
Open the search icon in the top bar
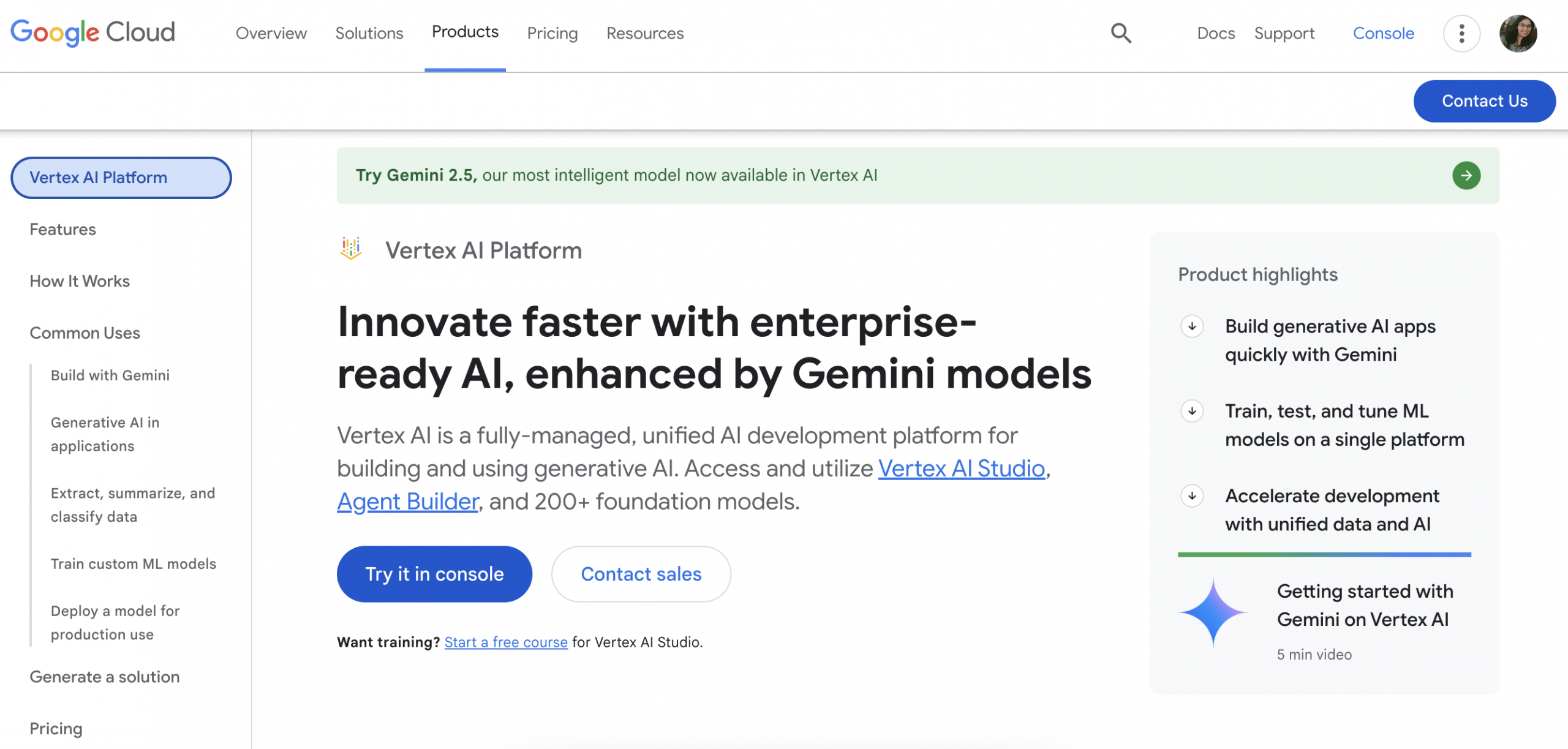[1120, 33]
